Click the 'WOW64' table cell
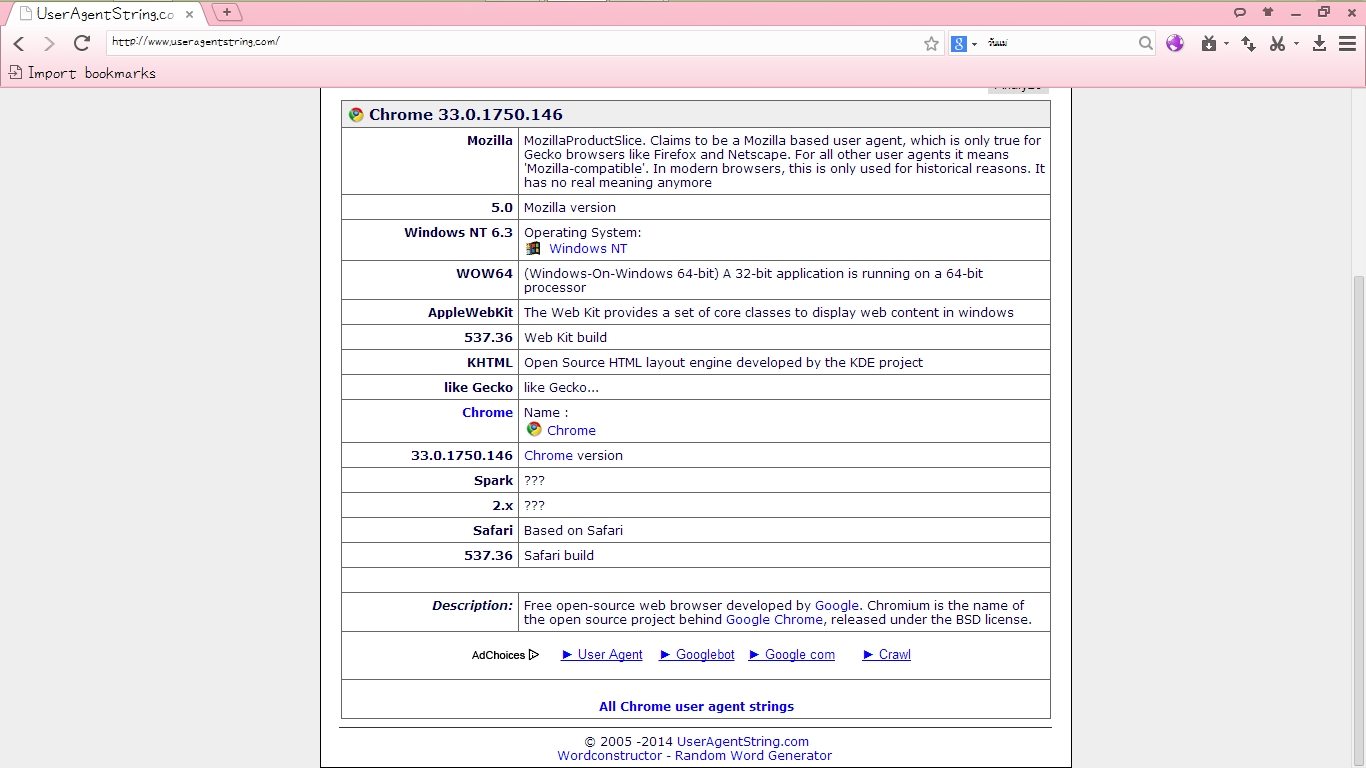 (x=430, y=280)
